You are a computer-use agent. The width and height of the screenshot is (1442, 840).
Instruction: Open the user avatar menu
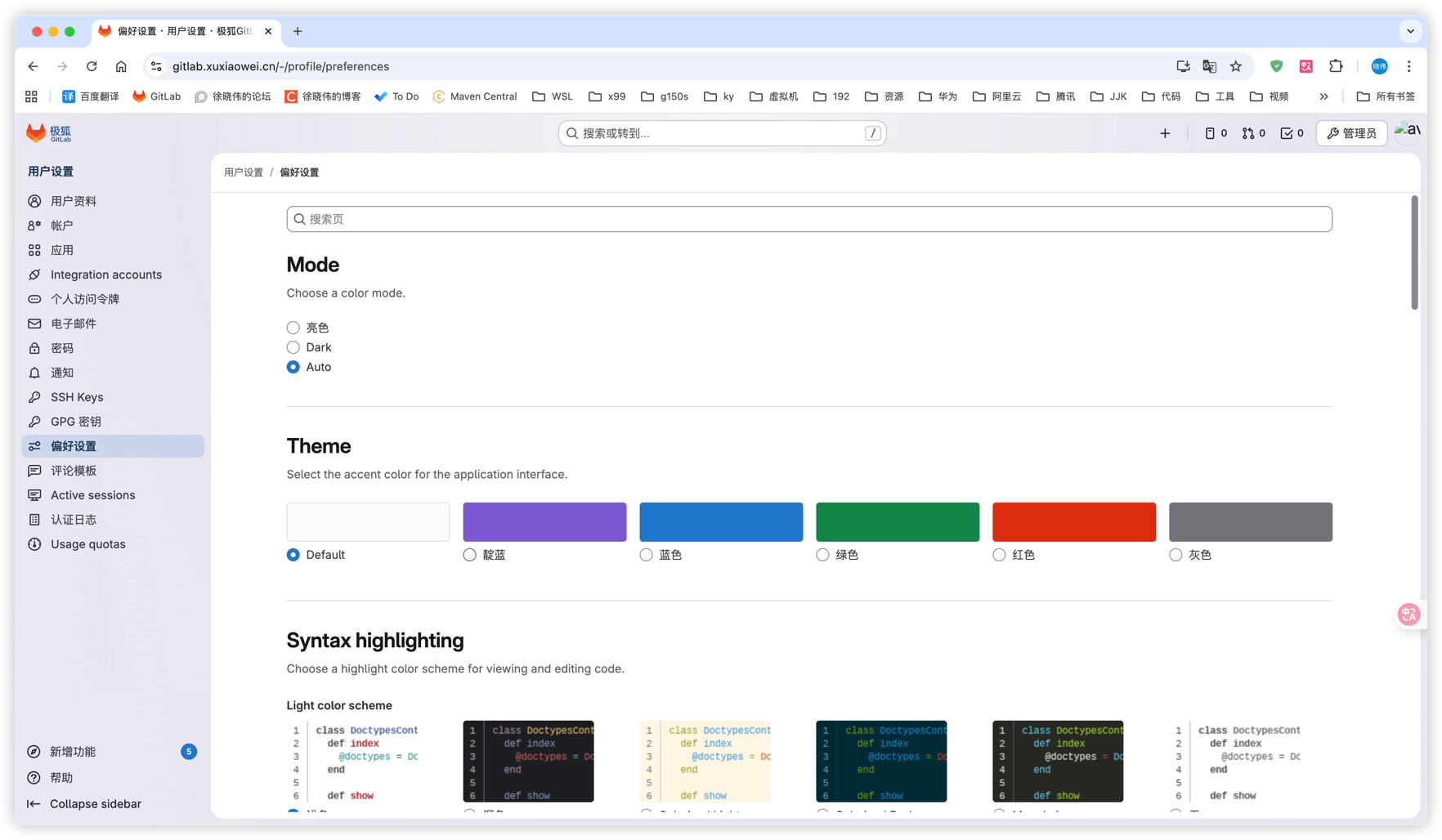(1408, 132)
